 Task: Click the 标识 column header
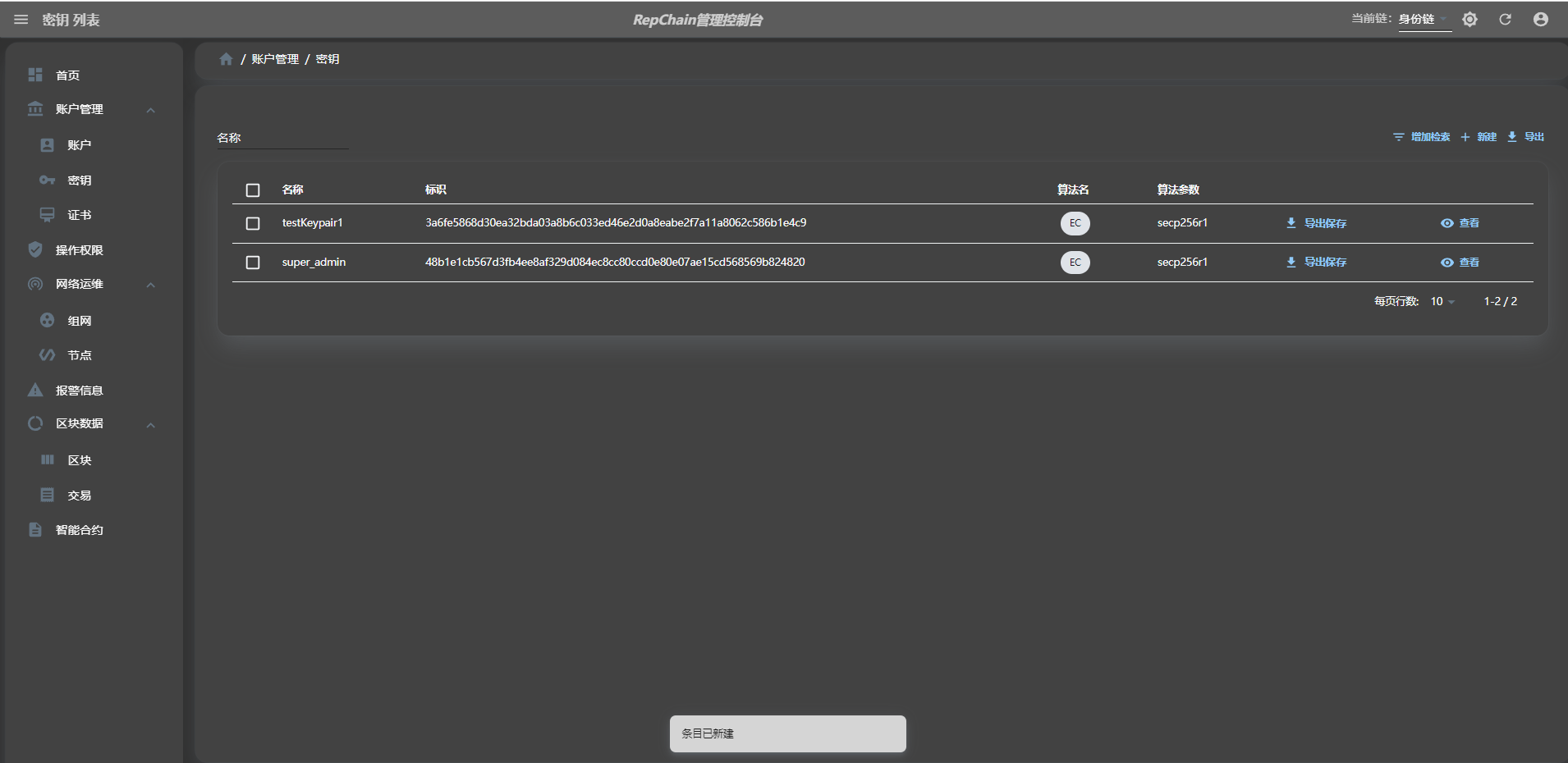(x=436, y=190)
